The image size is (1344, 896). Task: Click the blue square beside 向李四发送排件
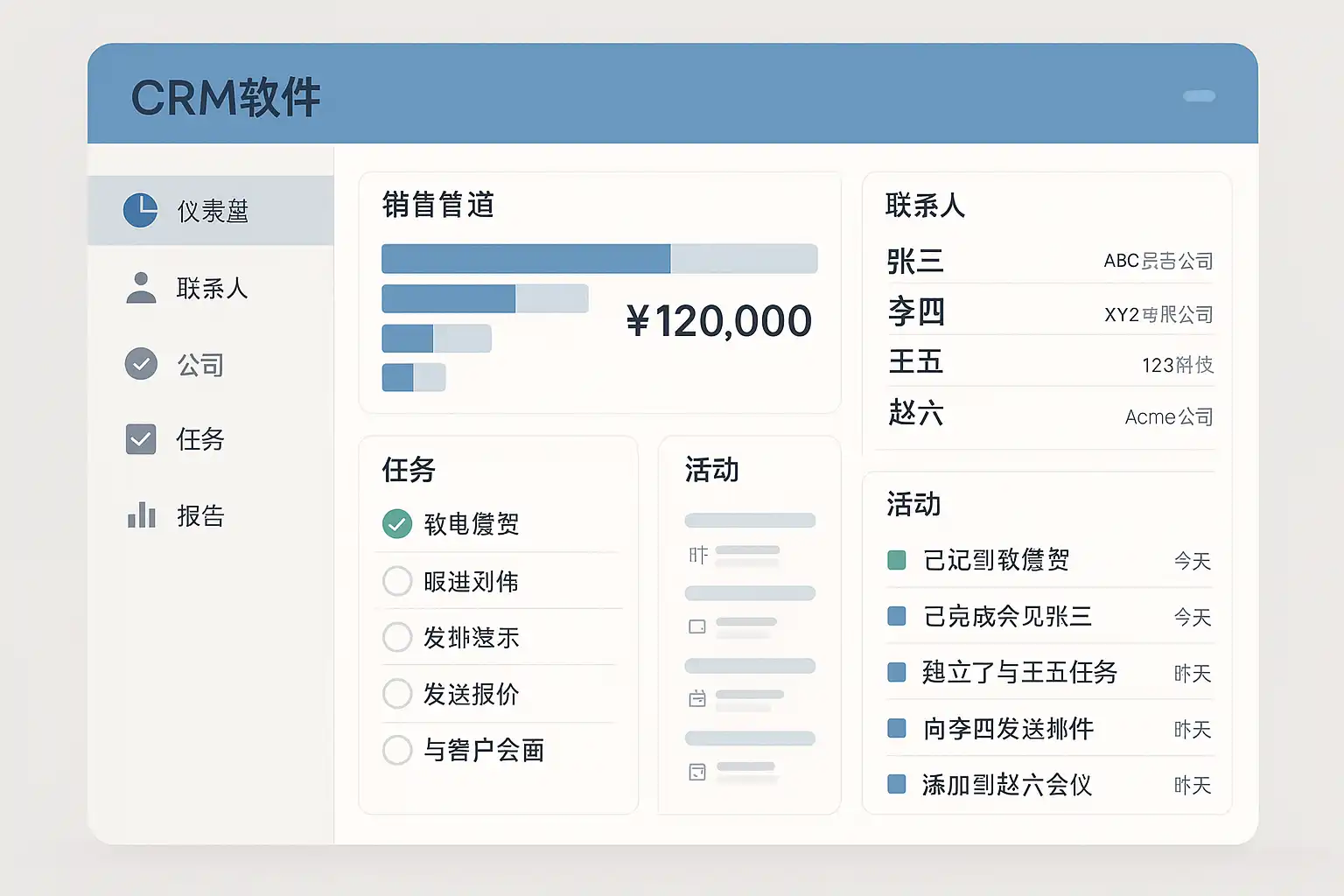tap(897, 728)
